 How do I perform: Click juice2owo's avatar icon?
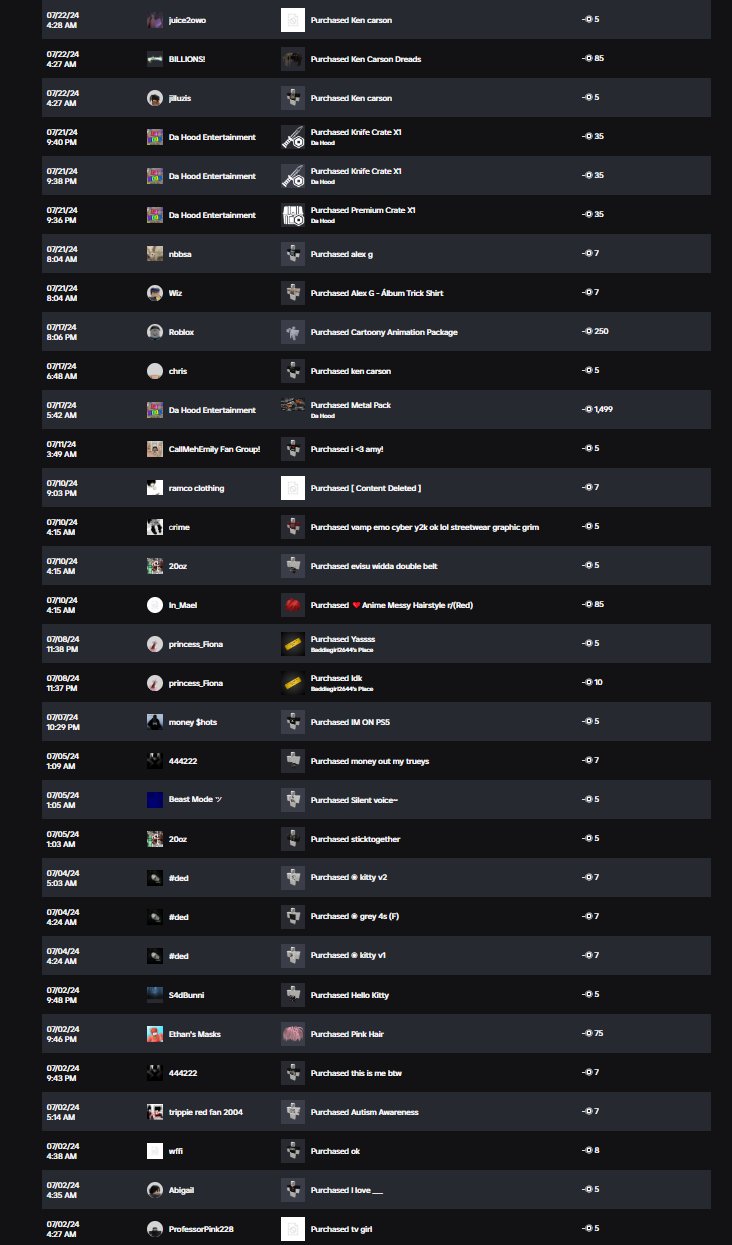pos(155,20)
